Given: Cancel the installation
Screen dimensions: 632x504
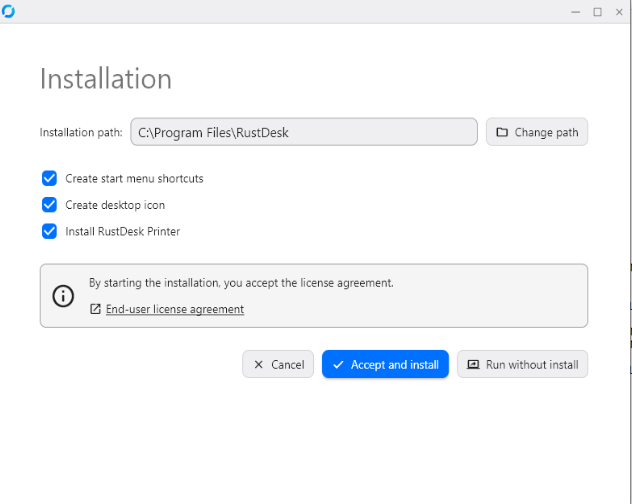Looking at the screenshot, I should [x=278, y=364].
